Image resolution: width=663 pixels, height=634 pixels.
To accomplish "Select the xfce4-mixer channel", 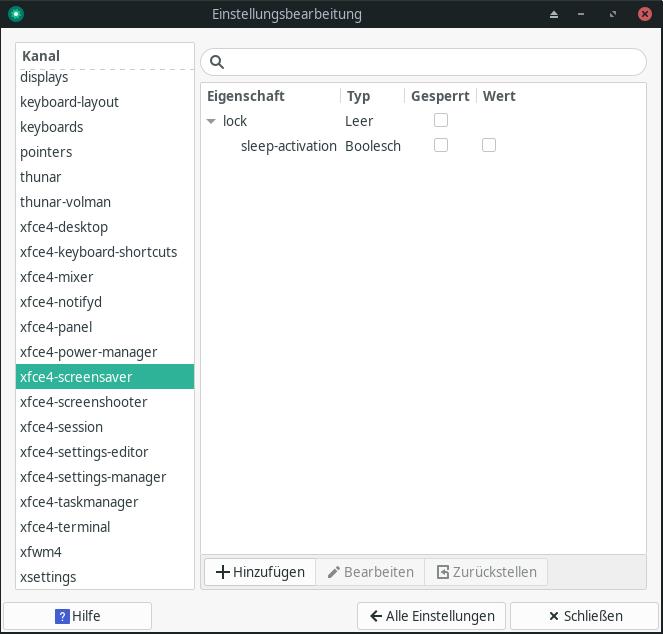I will (x=105, y=277).
